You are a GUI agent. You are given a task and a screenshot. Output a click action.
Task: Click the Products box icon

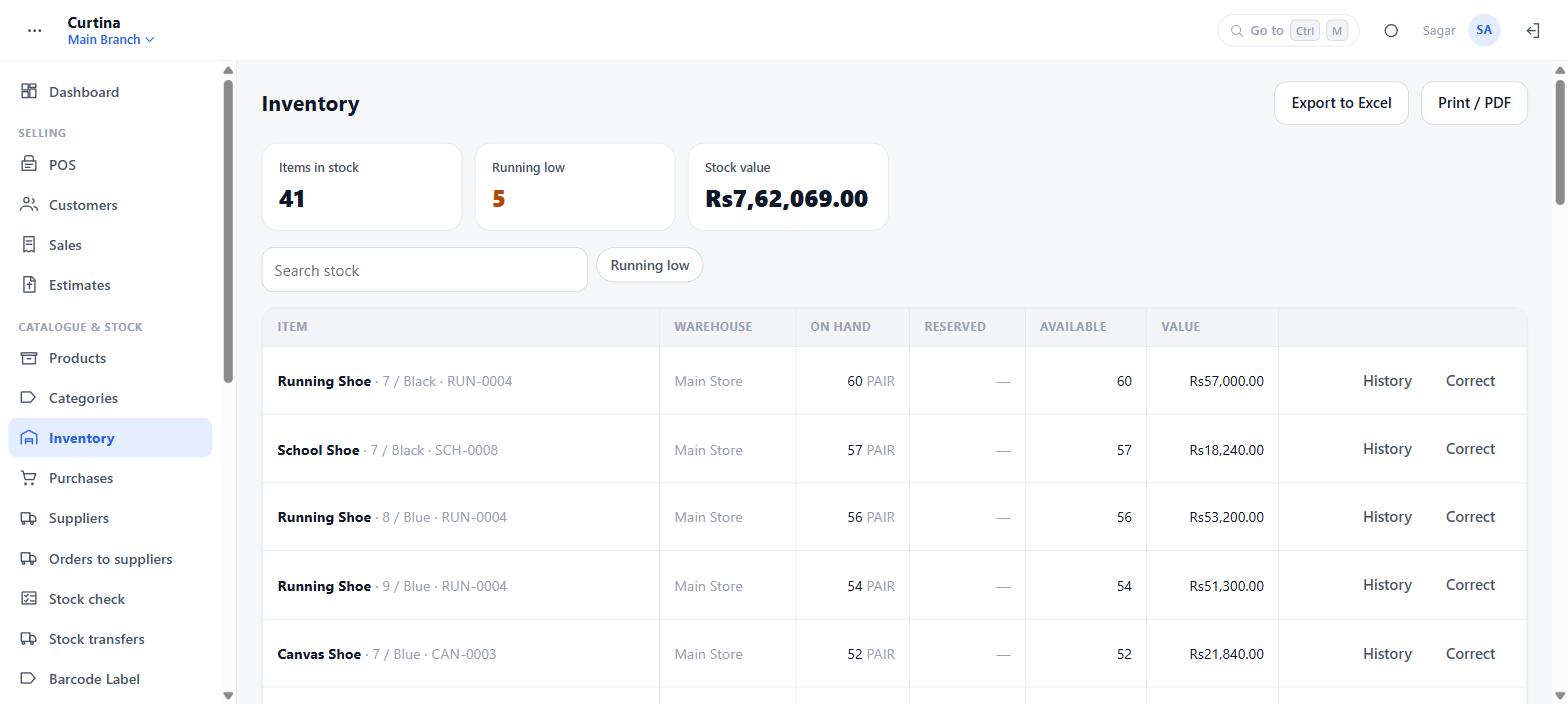click(x=29, y=358)
